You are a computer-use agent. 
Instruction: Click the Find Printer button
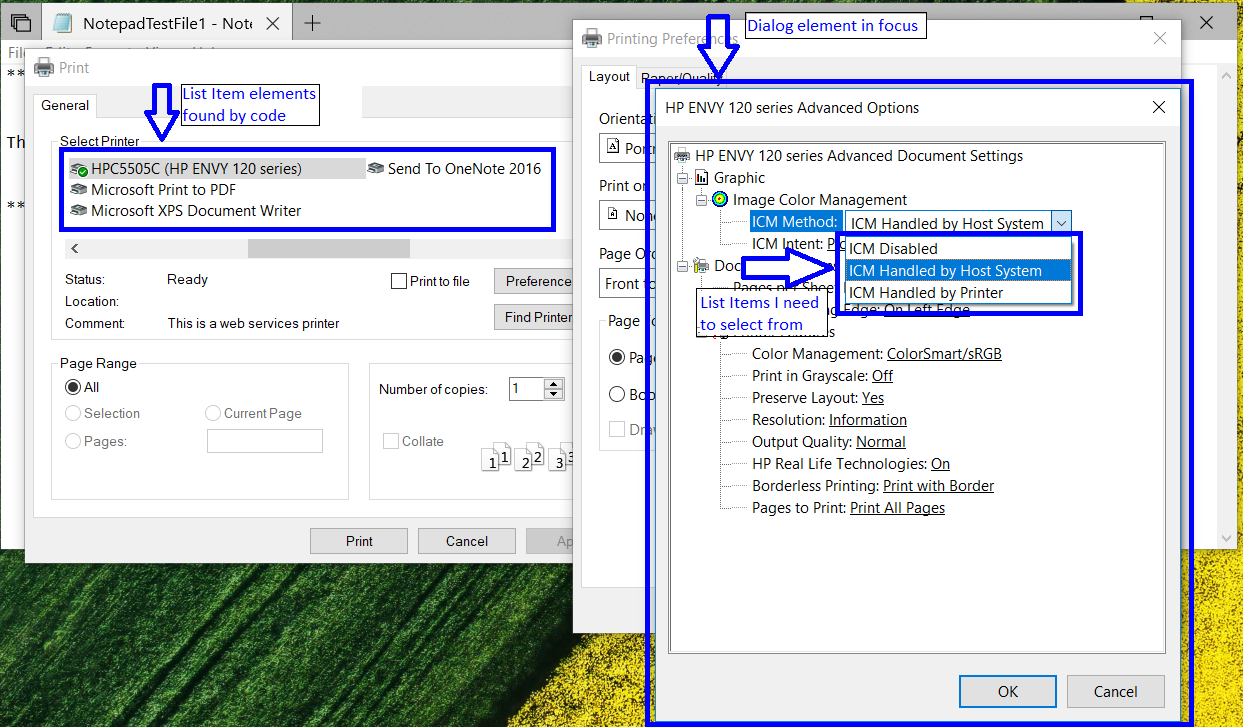pyautogui.click(x=535, y=317)
